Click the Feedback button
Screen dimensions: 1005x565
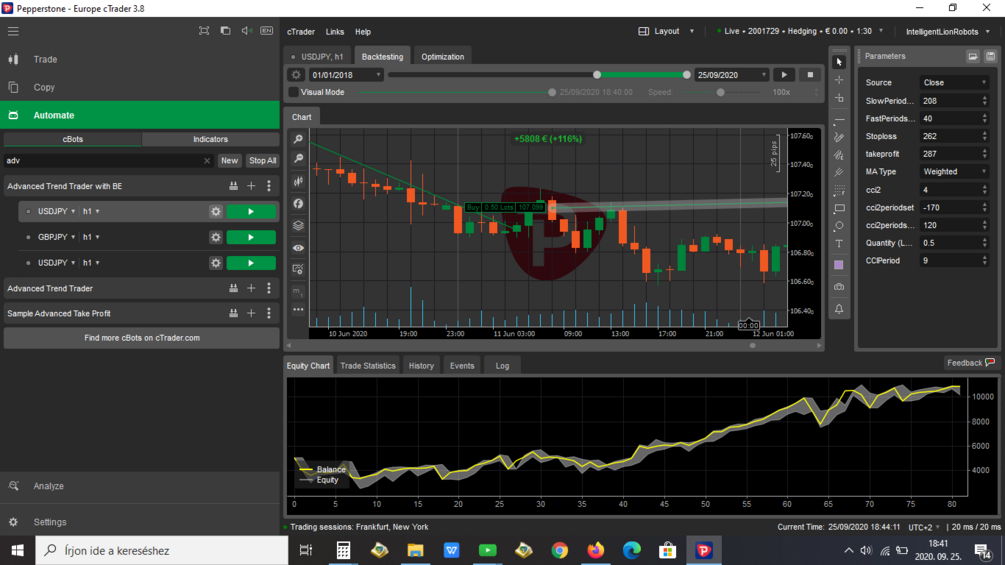point(970,363)
